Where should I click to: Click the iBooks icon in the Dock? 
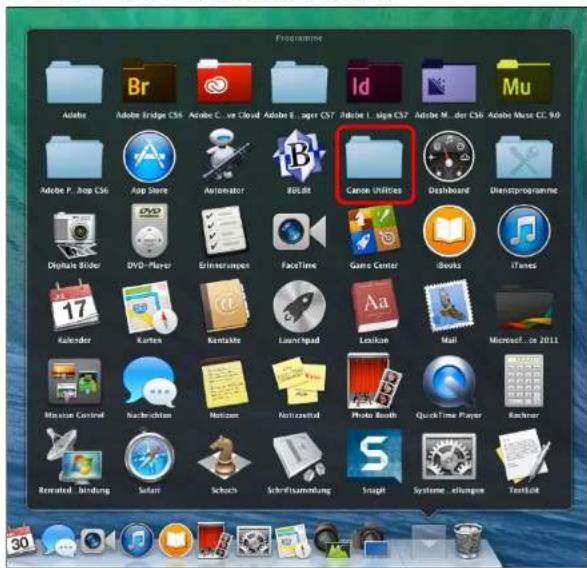(x=176, y=541)
